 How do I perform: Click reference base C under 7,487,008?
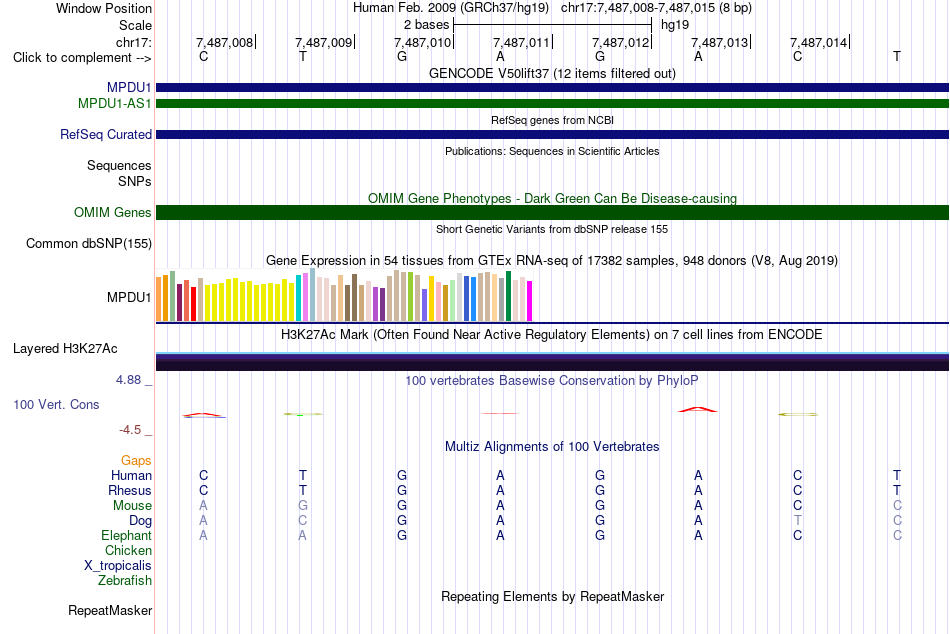pyautogui.click(x=204, y=56)
